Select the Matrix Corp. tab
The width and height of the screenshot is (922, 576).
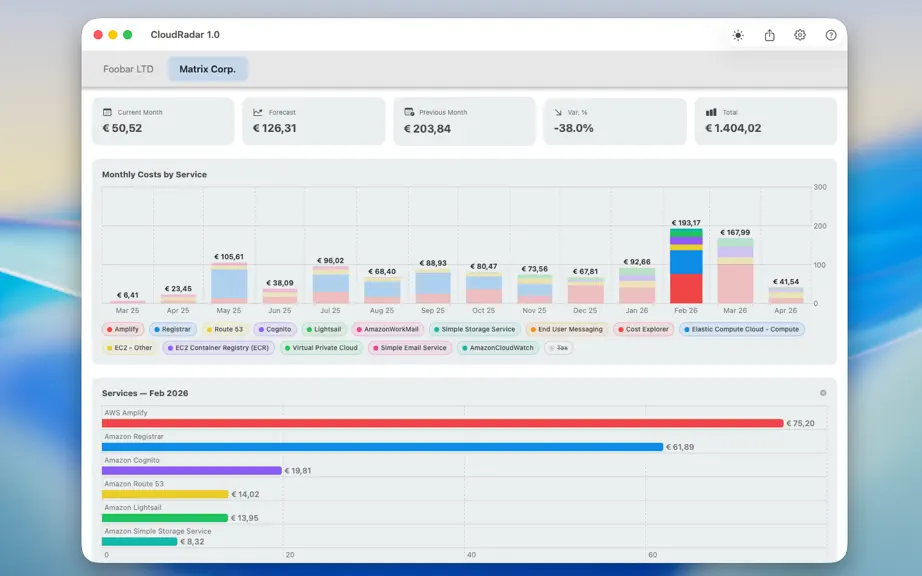208,69
